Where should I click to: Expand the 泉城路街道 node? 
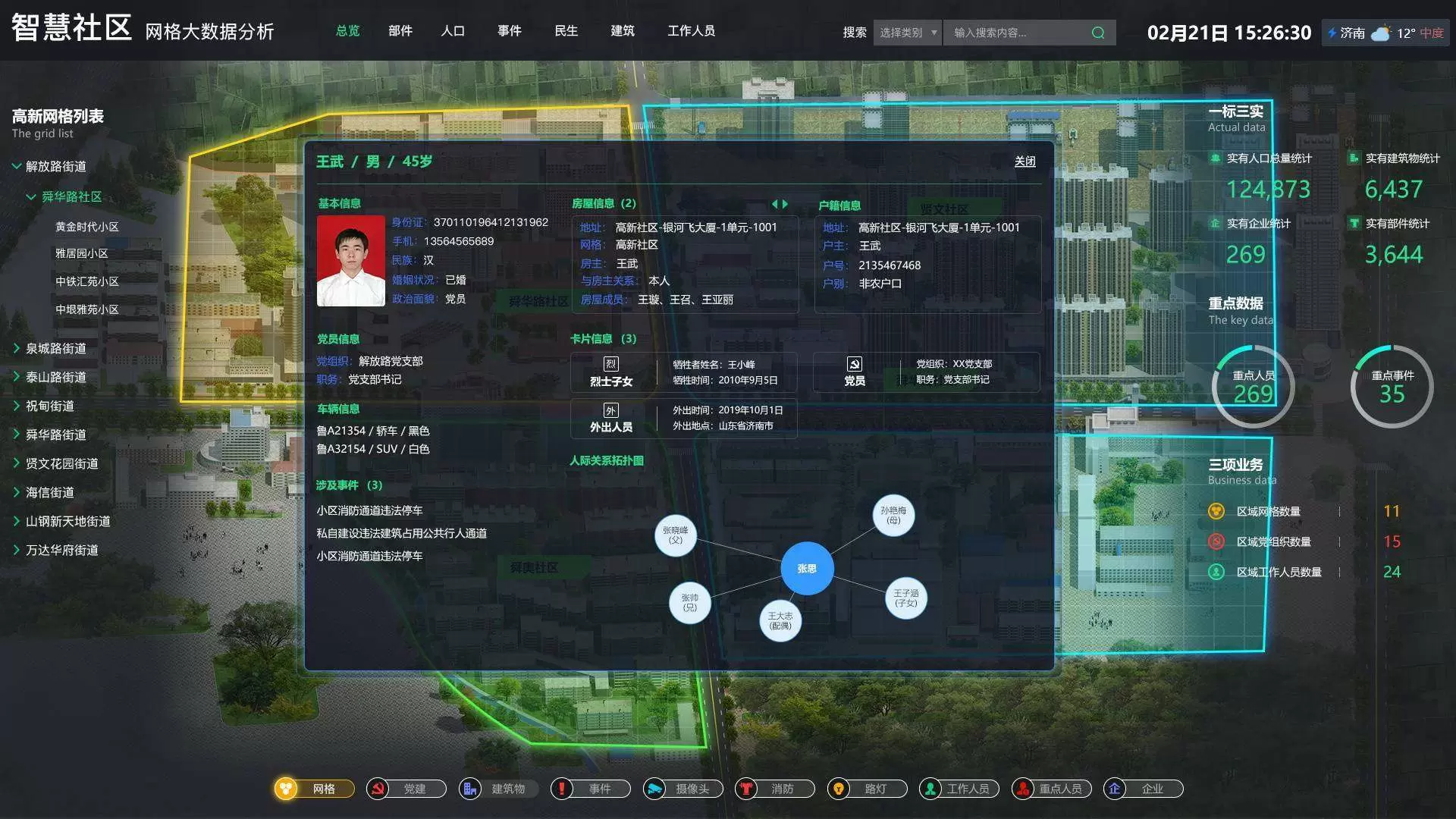17,348
